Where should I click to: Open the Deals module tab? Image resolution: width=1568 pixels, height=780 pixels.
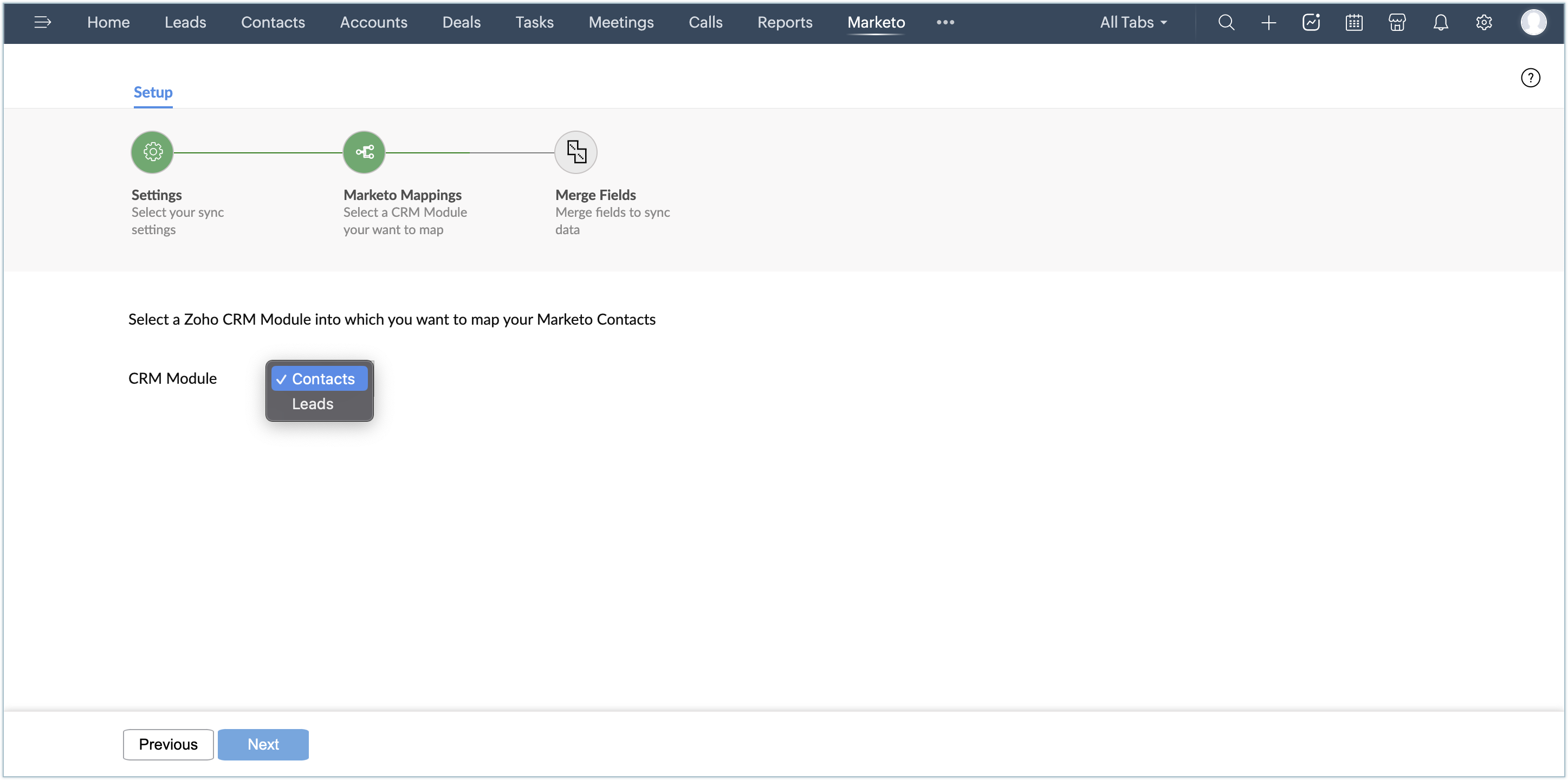tap(462, 23)
